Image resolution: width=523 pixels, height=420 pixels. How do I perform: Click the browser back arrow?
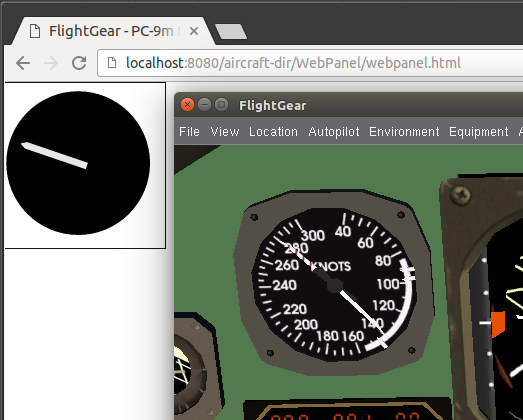[x=23, y=63]
